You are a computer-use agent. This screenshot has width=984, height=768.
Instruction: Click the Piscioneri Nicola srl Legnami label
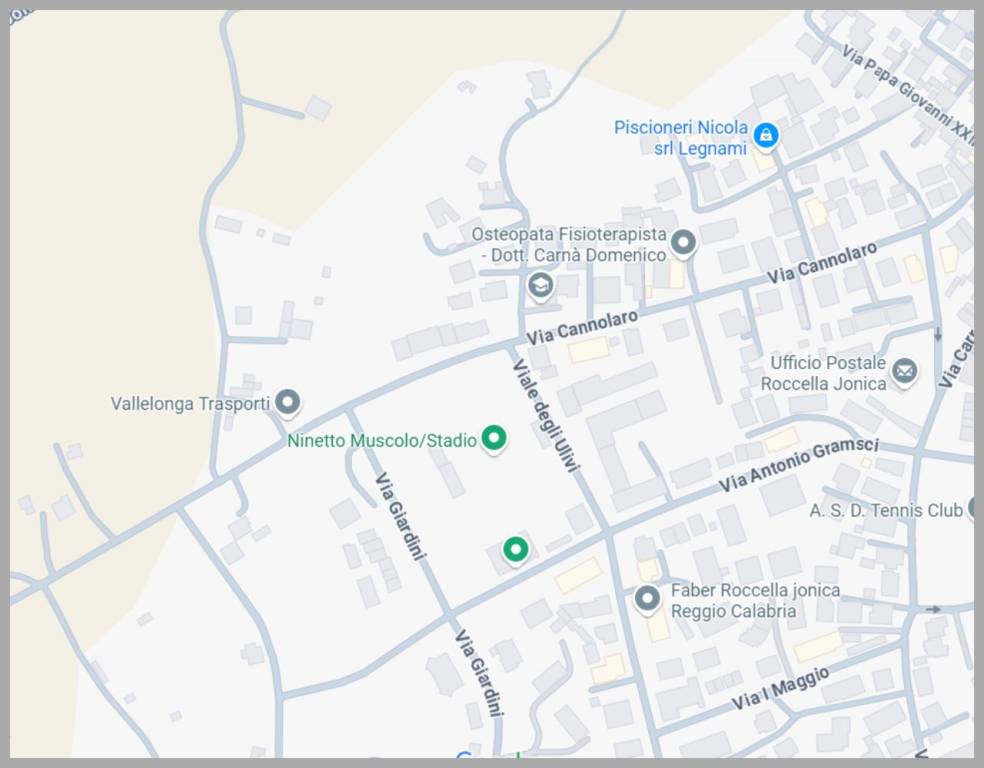coord(681,138)
